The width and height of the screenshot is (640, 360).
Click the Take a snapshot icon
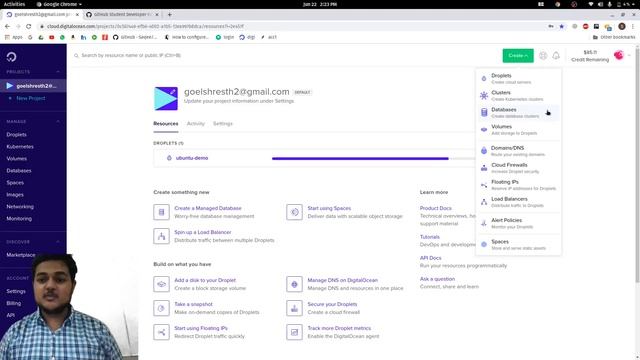[161, 308]
